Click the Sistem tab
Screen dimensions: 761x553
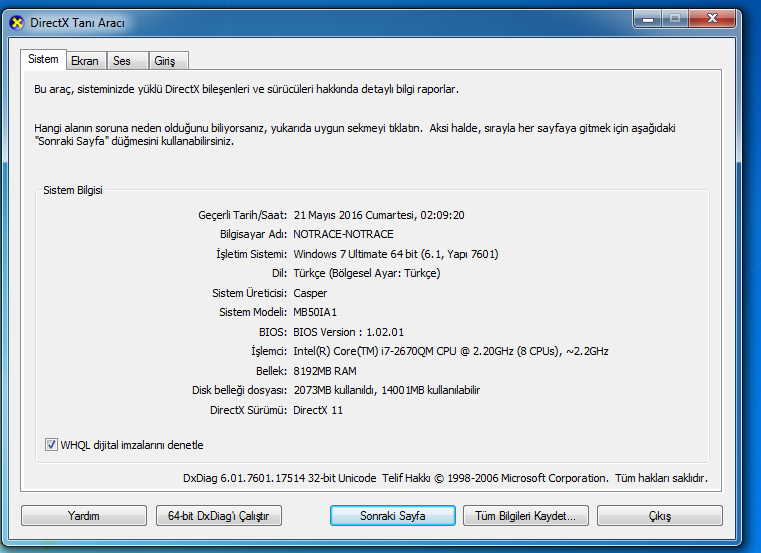coord(44,60)
